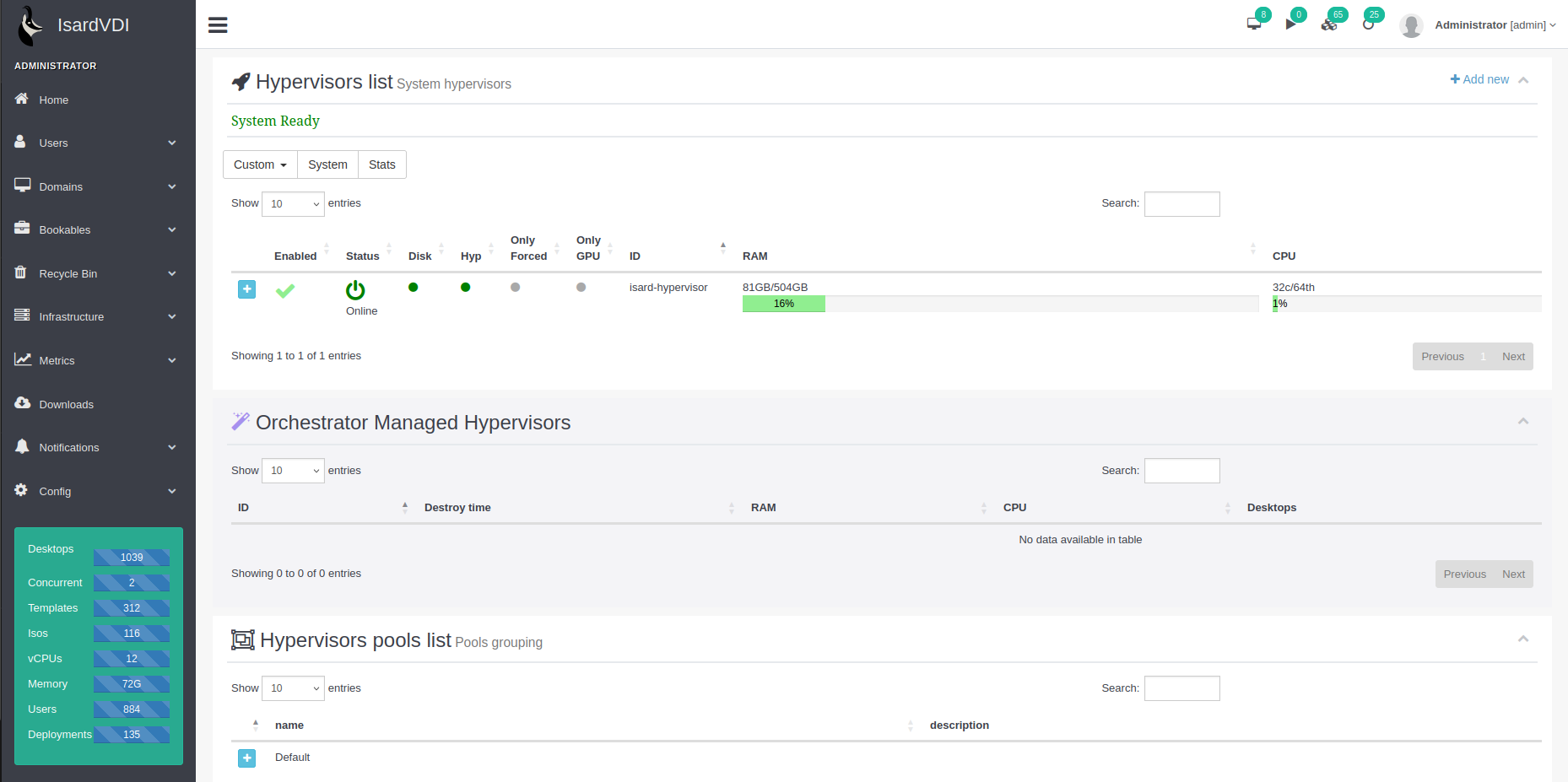Switch to the Stats tab

tap(381, 164)
